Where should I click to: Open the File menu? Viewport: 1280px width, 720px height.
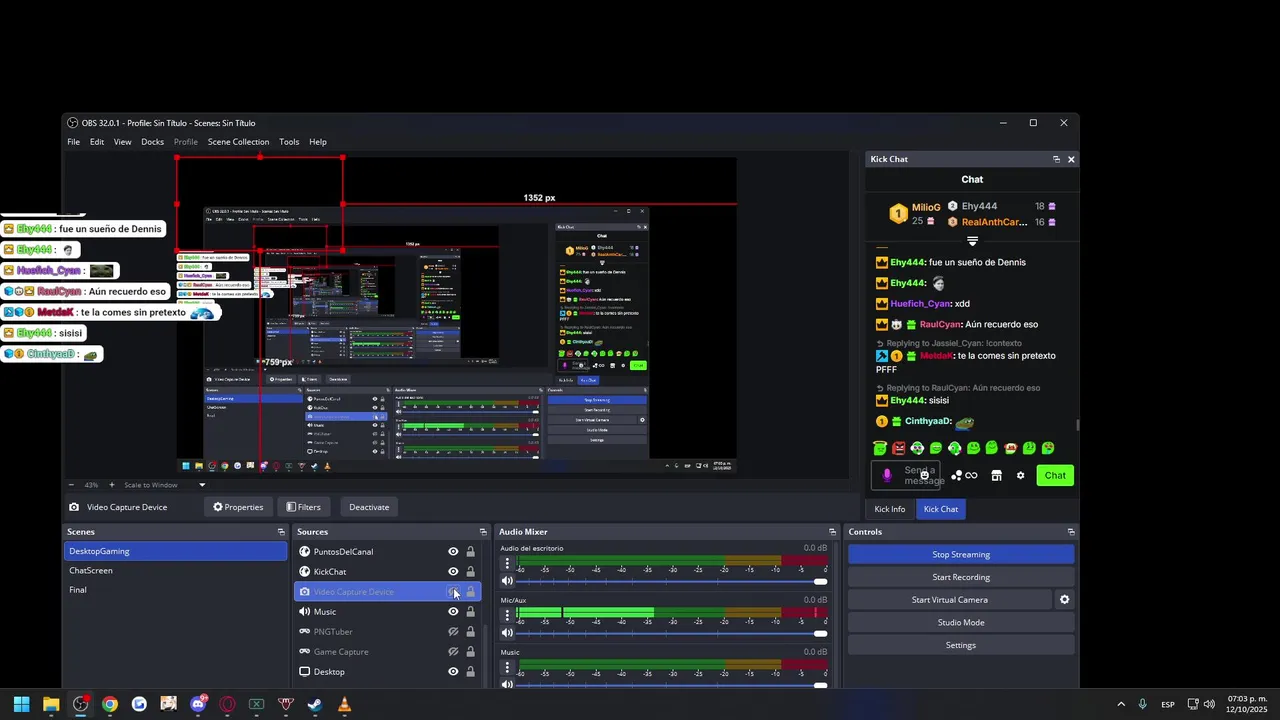(74, 142)
